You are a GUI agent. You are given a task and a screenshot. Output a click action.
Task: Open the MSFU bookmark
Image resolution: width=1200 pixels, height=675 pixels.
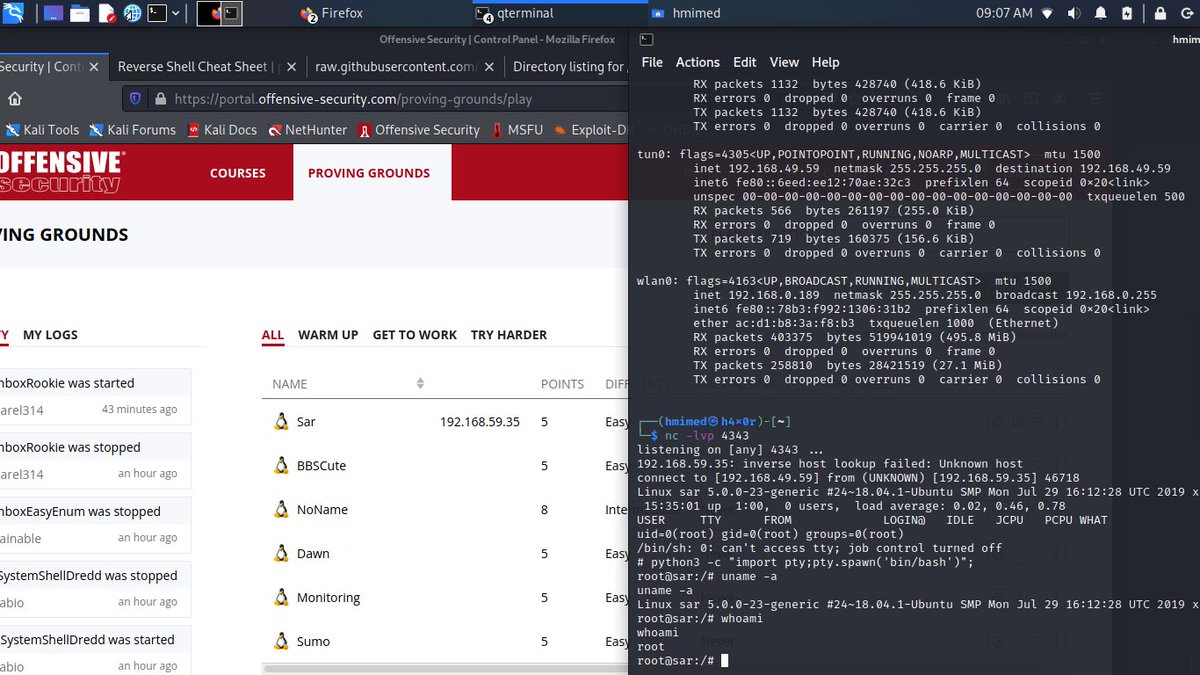tap(517, 130)
